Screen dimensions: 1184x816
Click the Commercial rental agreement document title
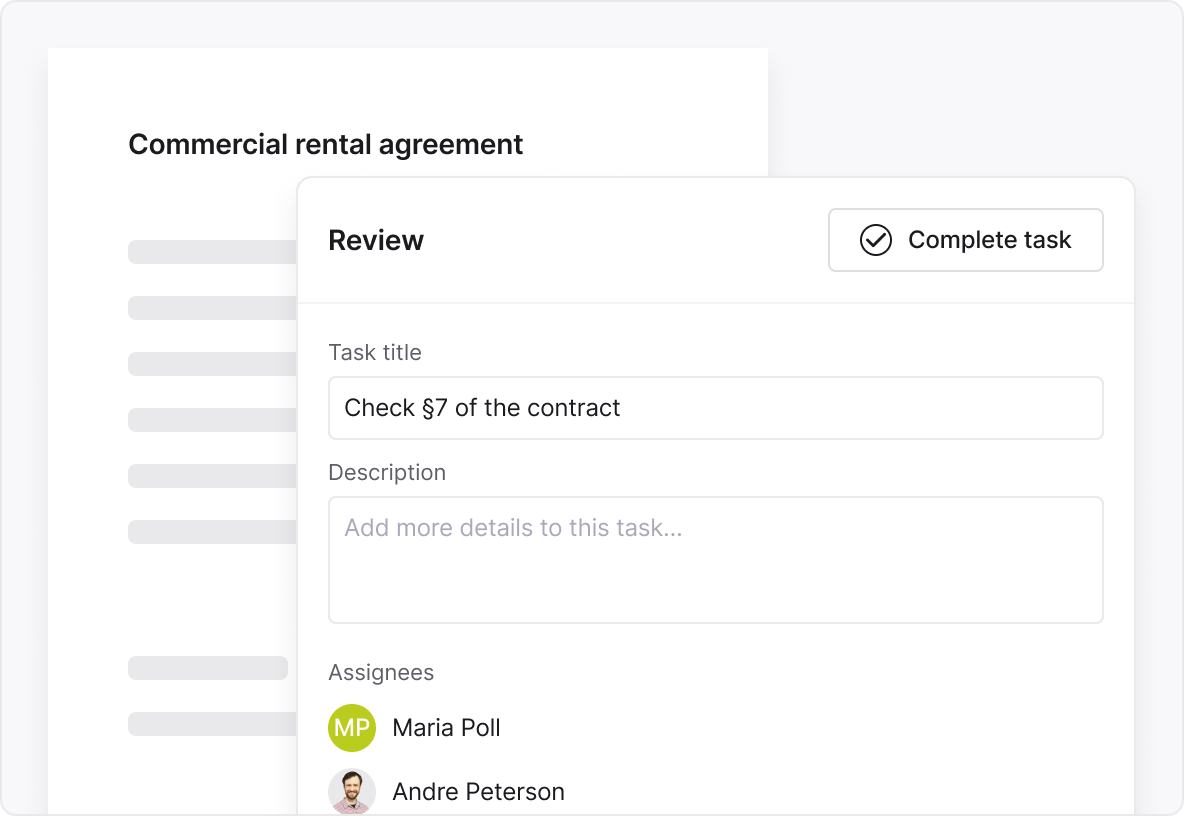point(325,144)
